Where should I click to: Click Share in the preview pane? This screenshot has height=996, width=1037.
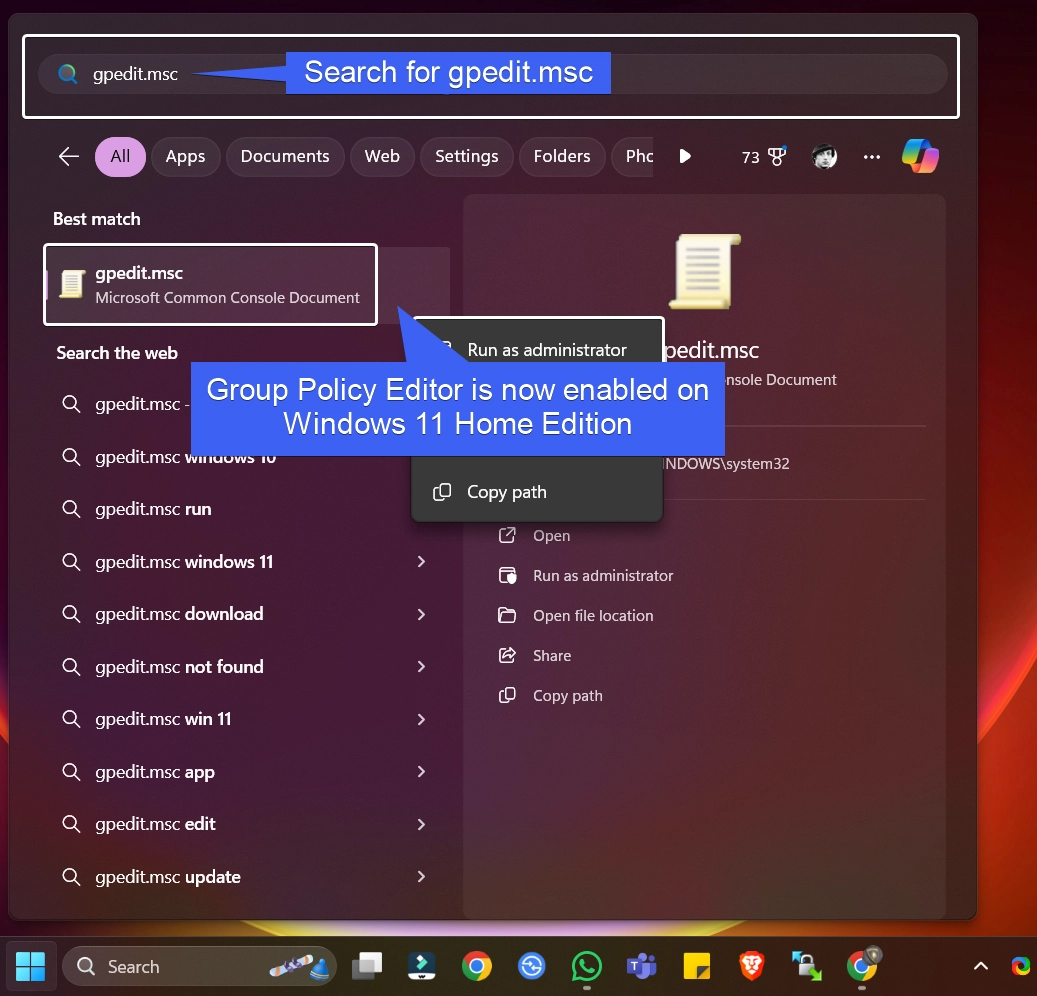(535, 656)
